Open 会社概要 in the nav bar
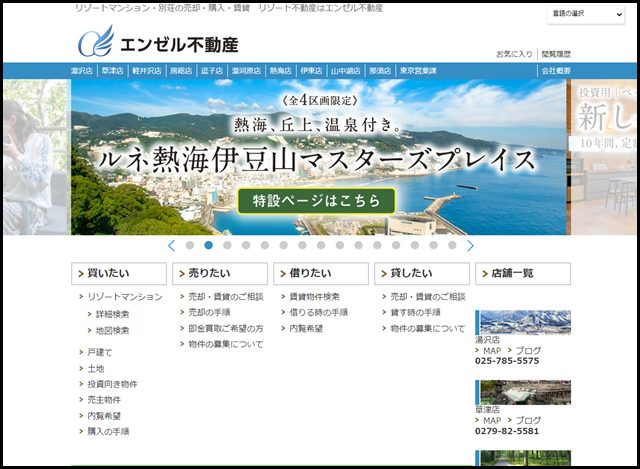Viewport: 640px width, 469px height. 556,71
